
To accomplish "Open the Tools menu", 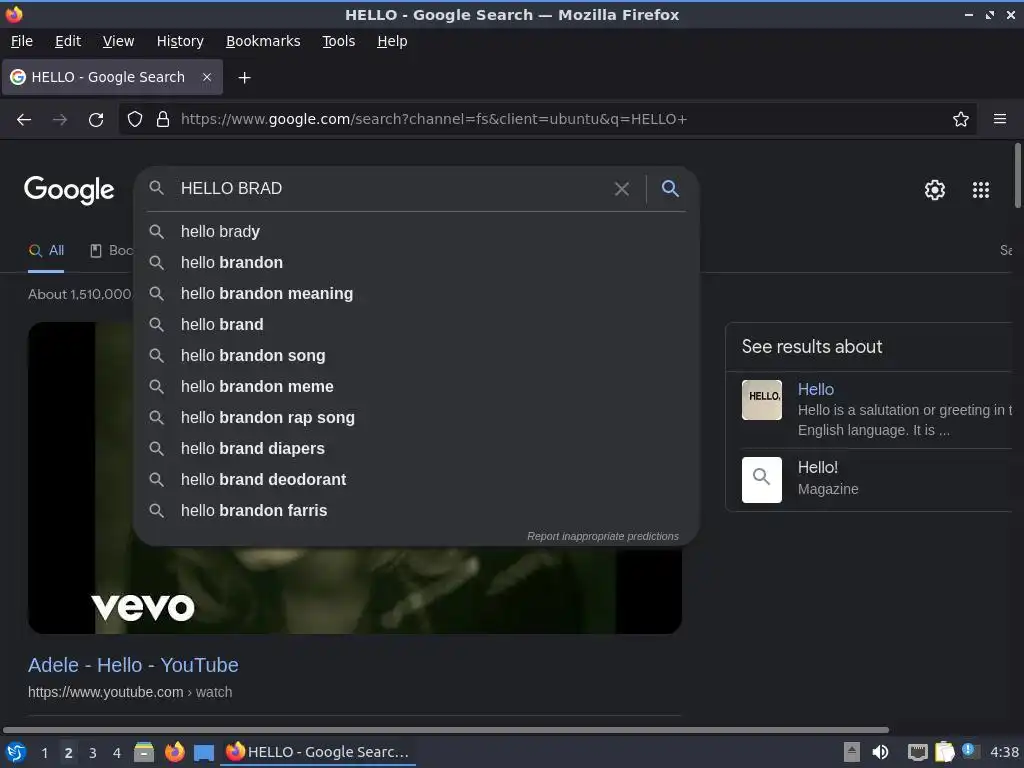I will coord(338,41).
